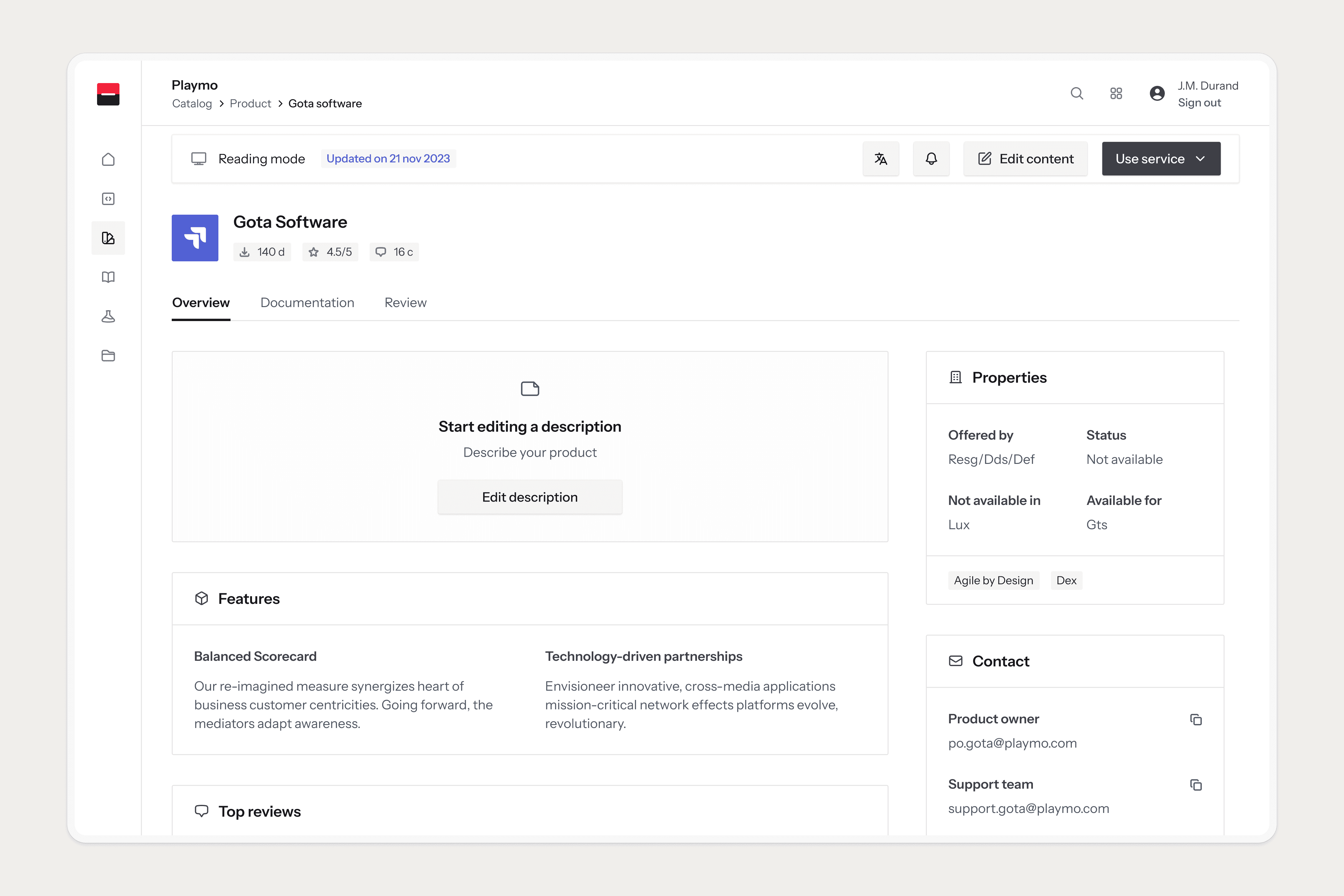Click the Gota Software product title
The height and width of the screenshot is (896, 1344).
coord(290,222)
